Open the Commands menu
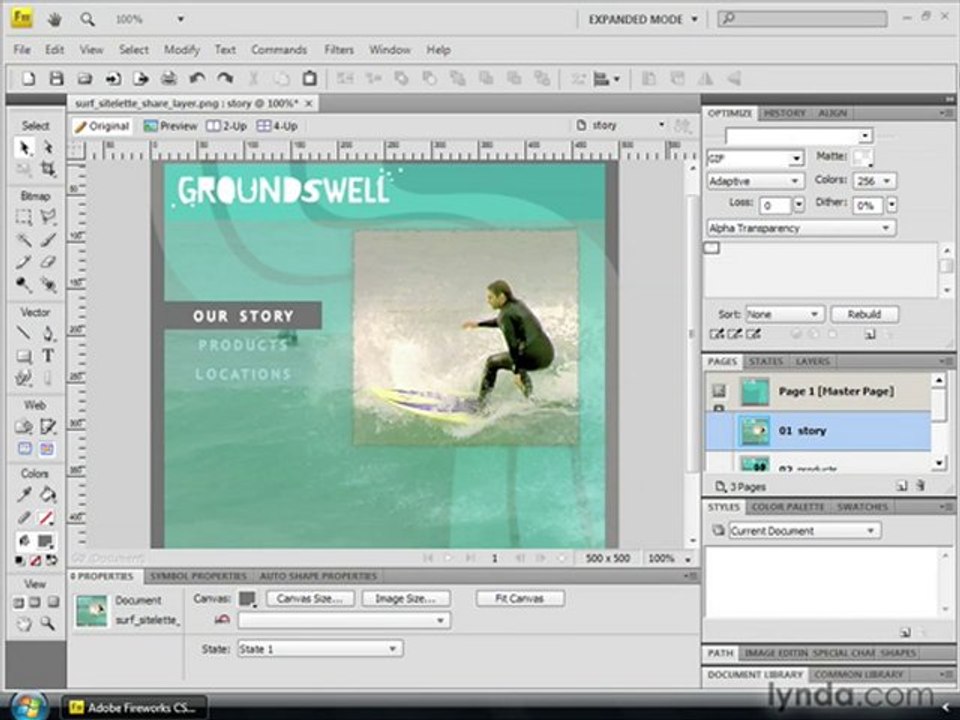The height and width of the screenshot is (720, 960). click(279, 50)
